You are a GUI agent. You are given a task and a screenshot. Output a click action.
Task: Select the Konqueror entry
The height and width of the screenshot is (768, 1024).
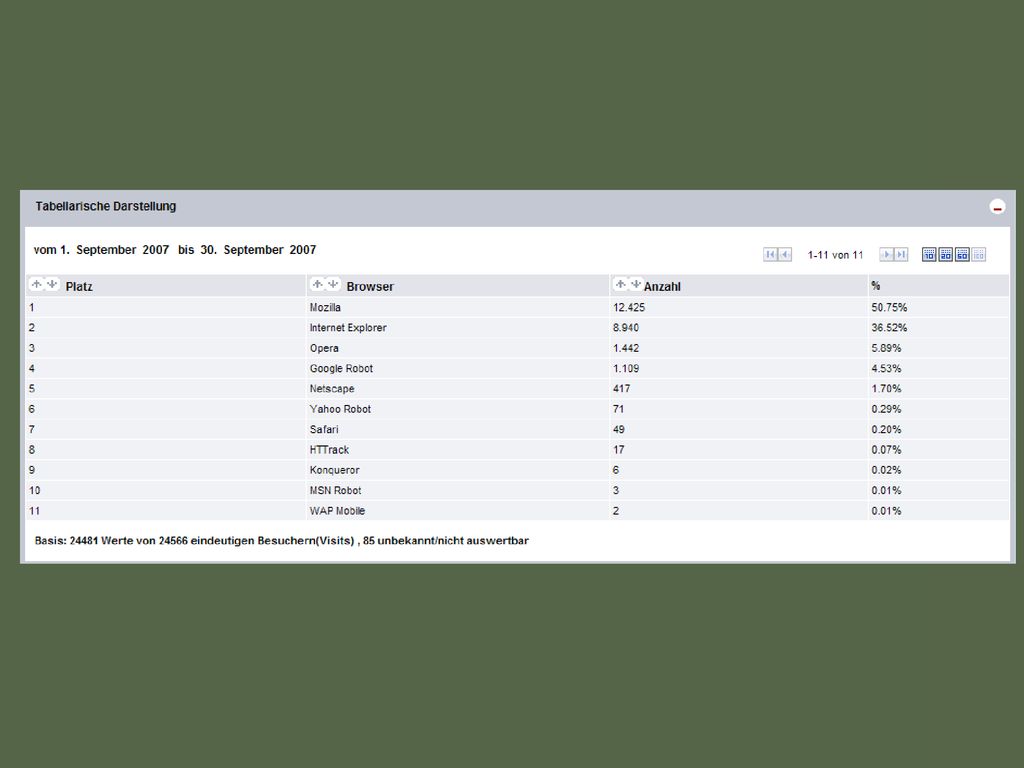(x=334, y=470)
